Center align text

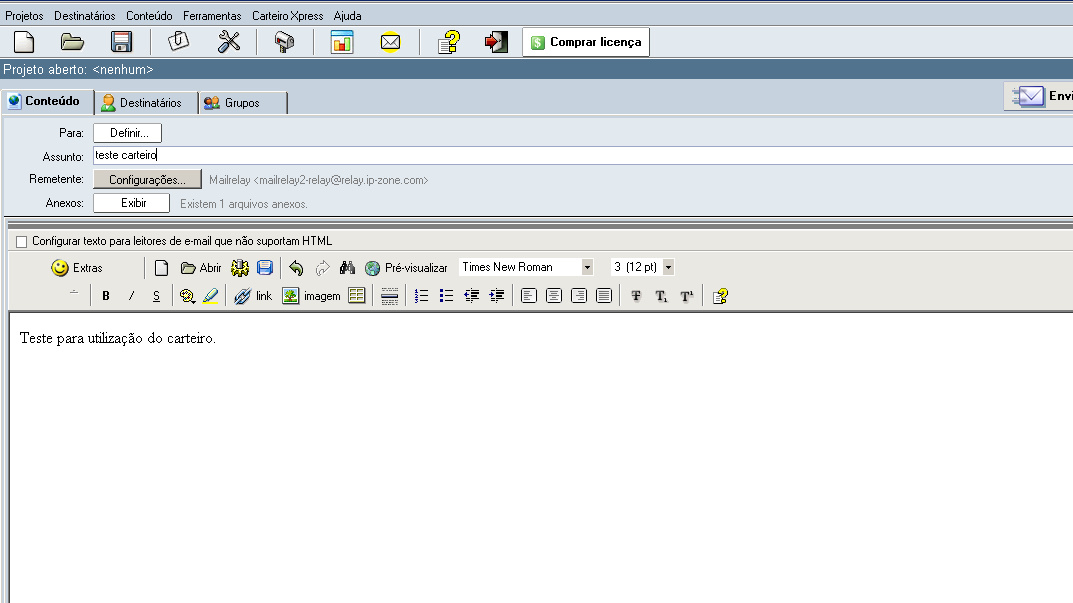[554, 296]
